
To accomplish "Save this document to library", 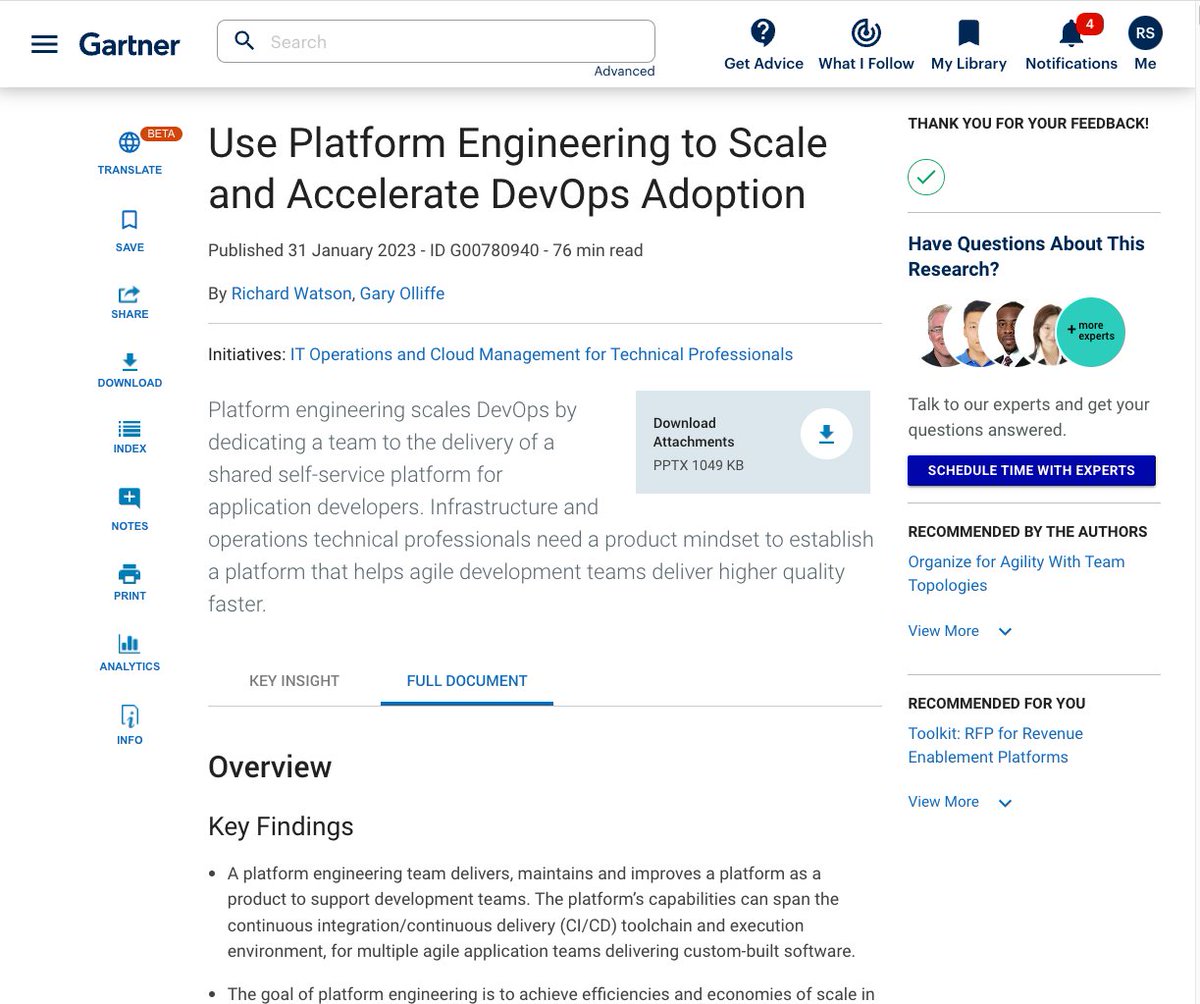I will coord(129,229).
